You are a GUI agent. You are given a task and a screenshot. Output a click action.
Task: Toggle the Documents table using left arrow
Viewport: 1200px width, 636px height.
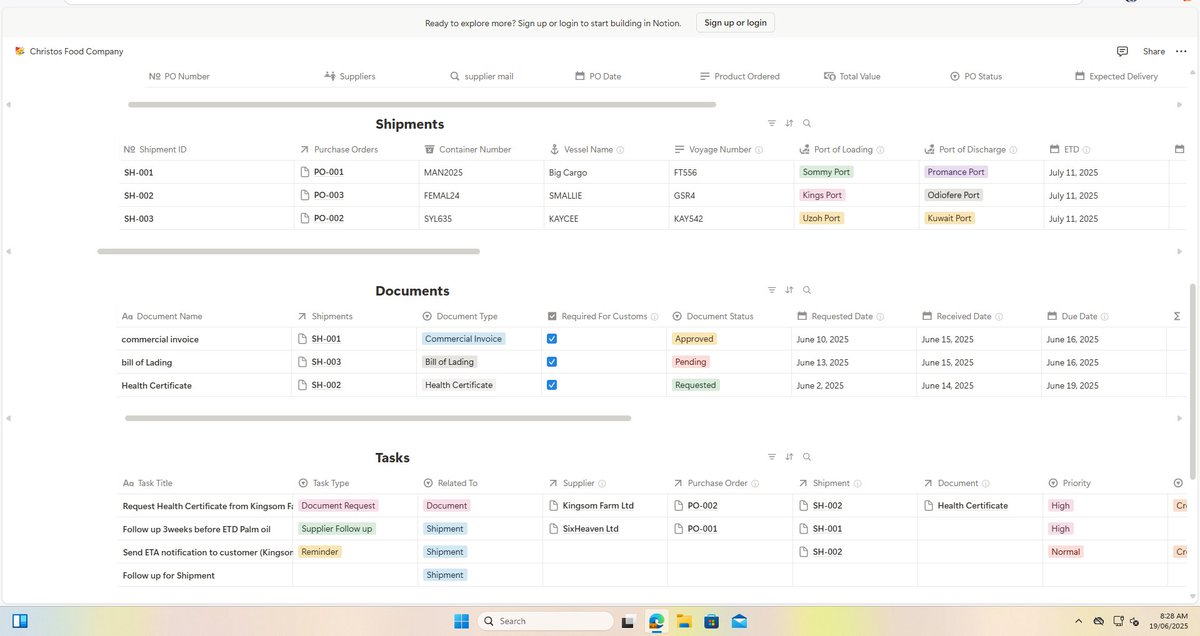(8, 418)
